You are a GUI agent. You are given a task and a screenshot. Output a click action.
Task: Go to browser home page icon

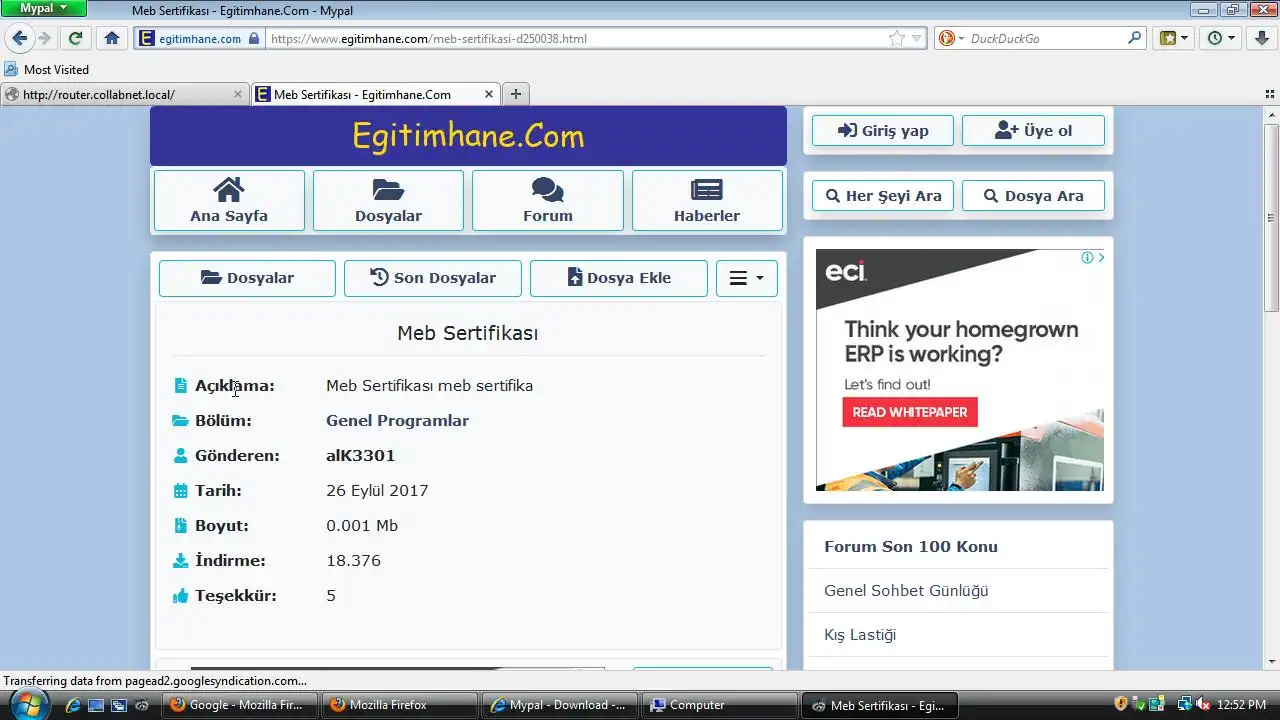point(112,39)
